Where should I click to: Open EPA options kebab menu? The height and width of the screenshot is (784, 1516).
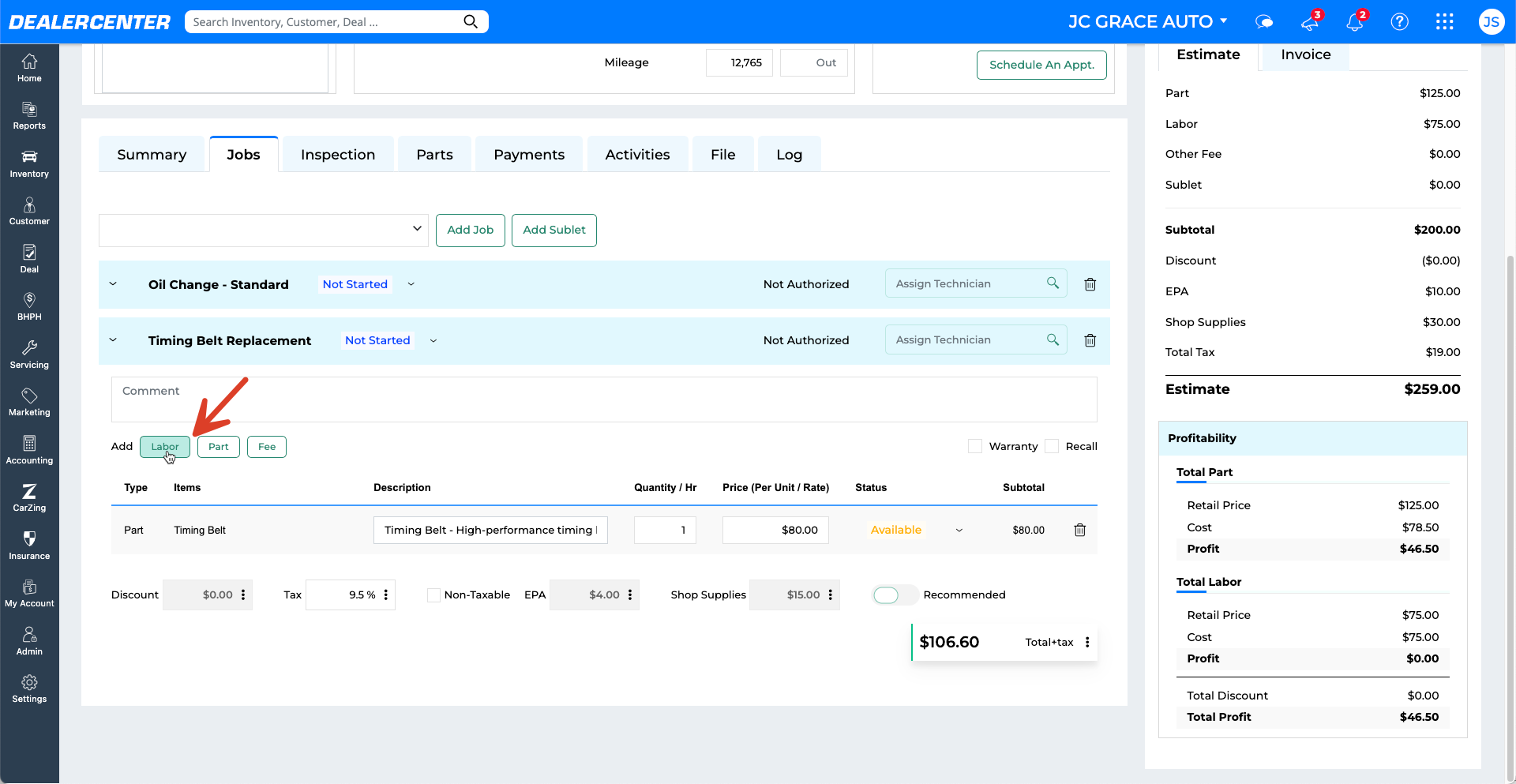[630, 595]
